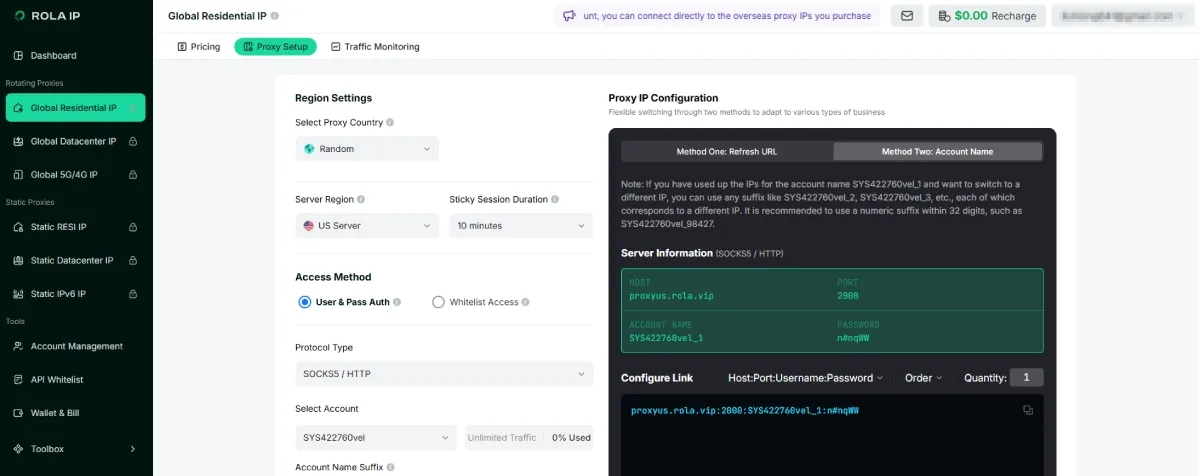
Task: Click the Unlimited Traffic usage bar
Action: 529,438
